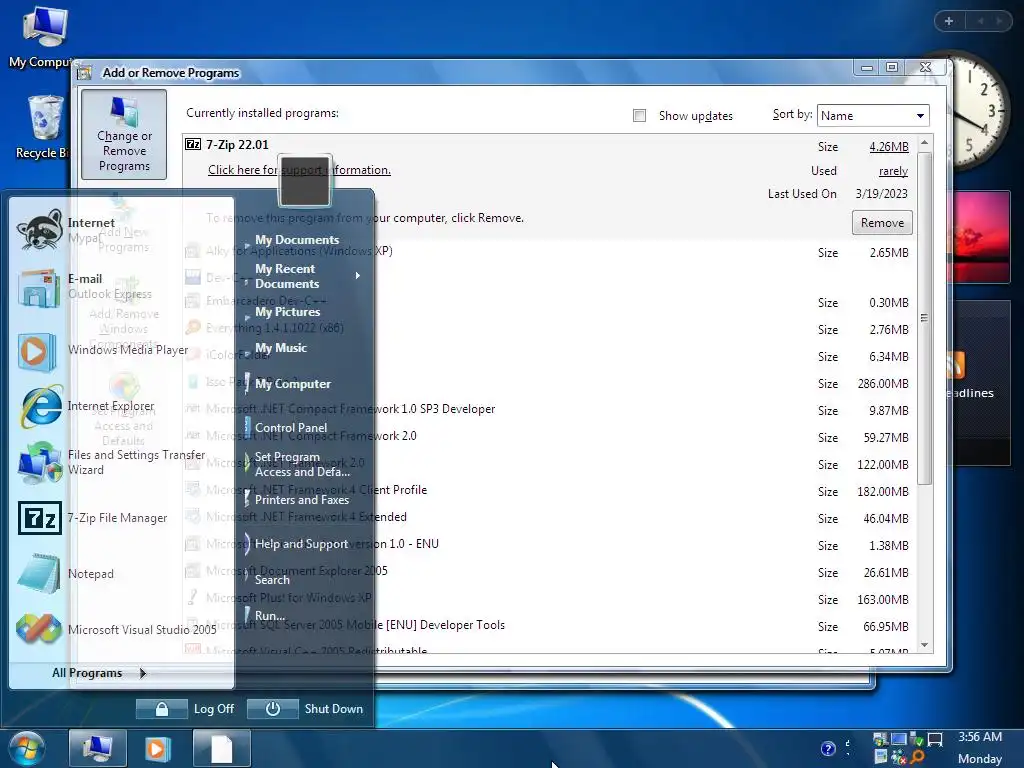Click blank document taskbar button
1024x768 pixels.
pos(222,748)
